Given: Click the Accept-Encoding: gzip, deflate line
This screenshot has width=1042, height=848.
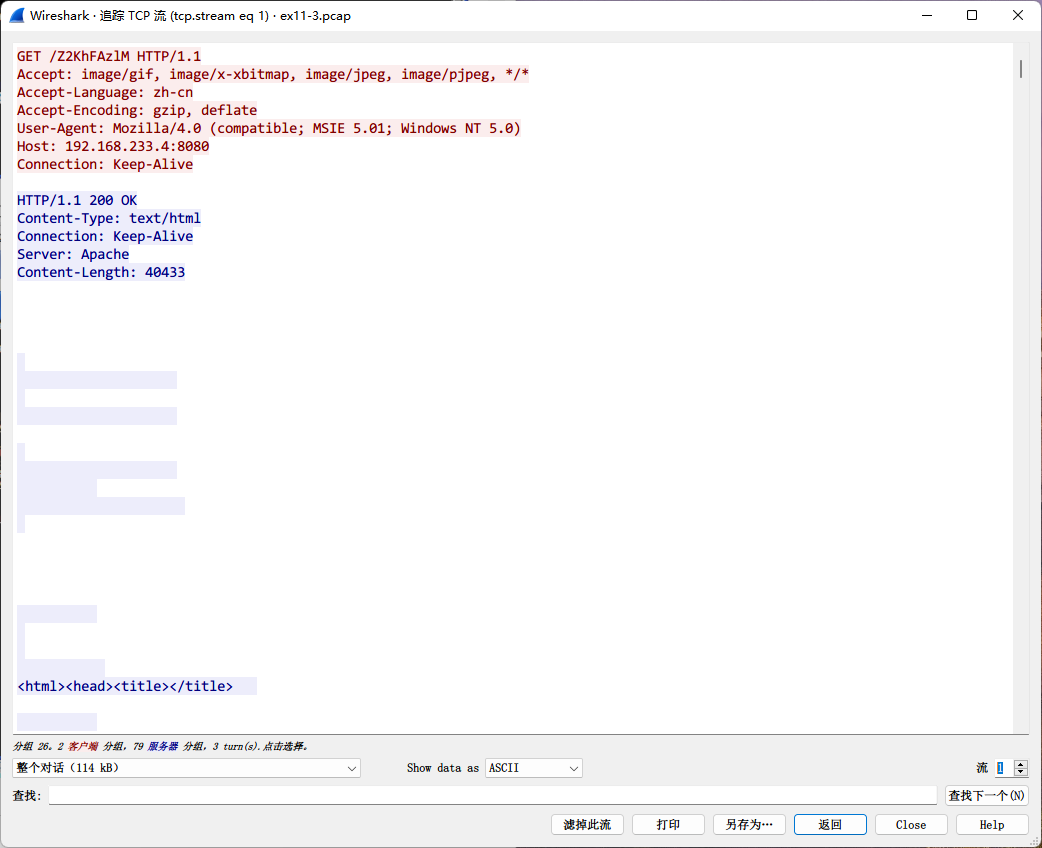Looking at the screenshot, I should tap(137, 110).
